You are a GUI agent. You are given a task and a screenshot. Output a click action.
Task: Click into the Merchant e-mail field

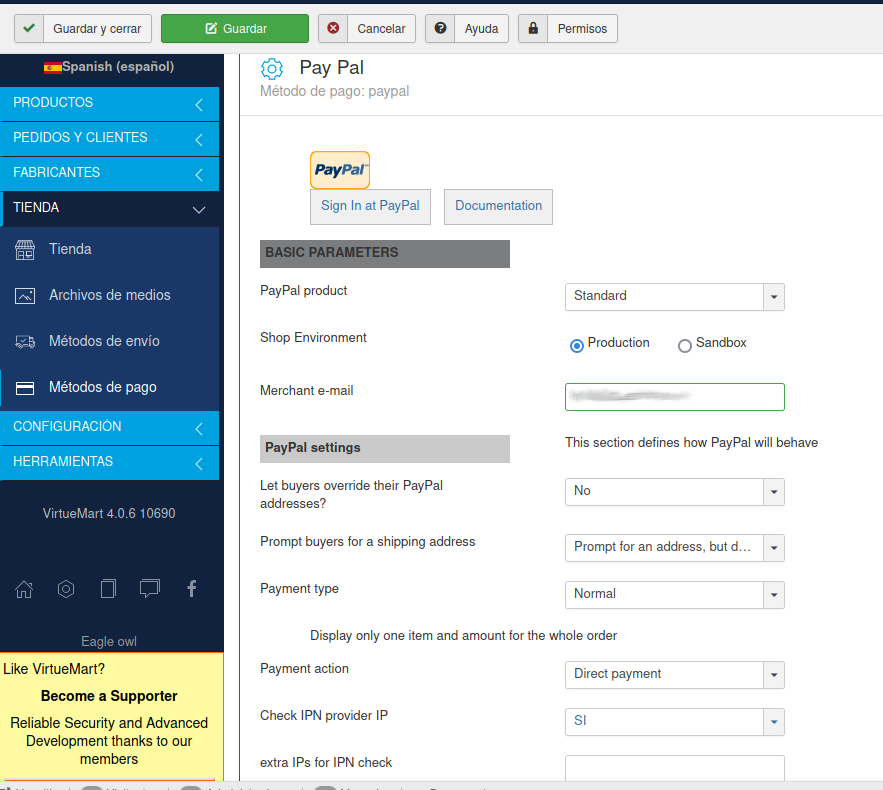tap(675, 397)
